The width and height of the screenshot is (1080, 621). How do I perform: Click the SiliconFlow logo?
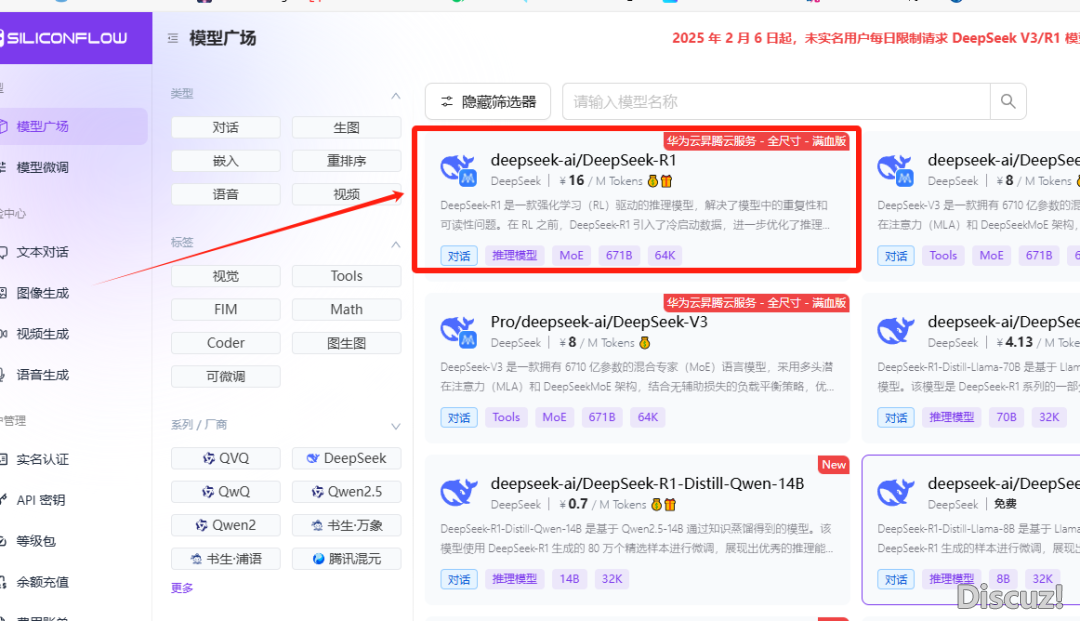coord(64,38)
